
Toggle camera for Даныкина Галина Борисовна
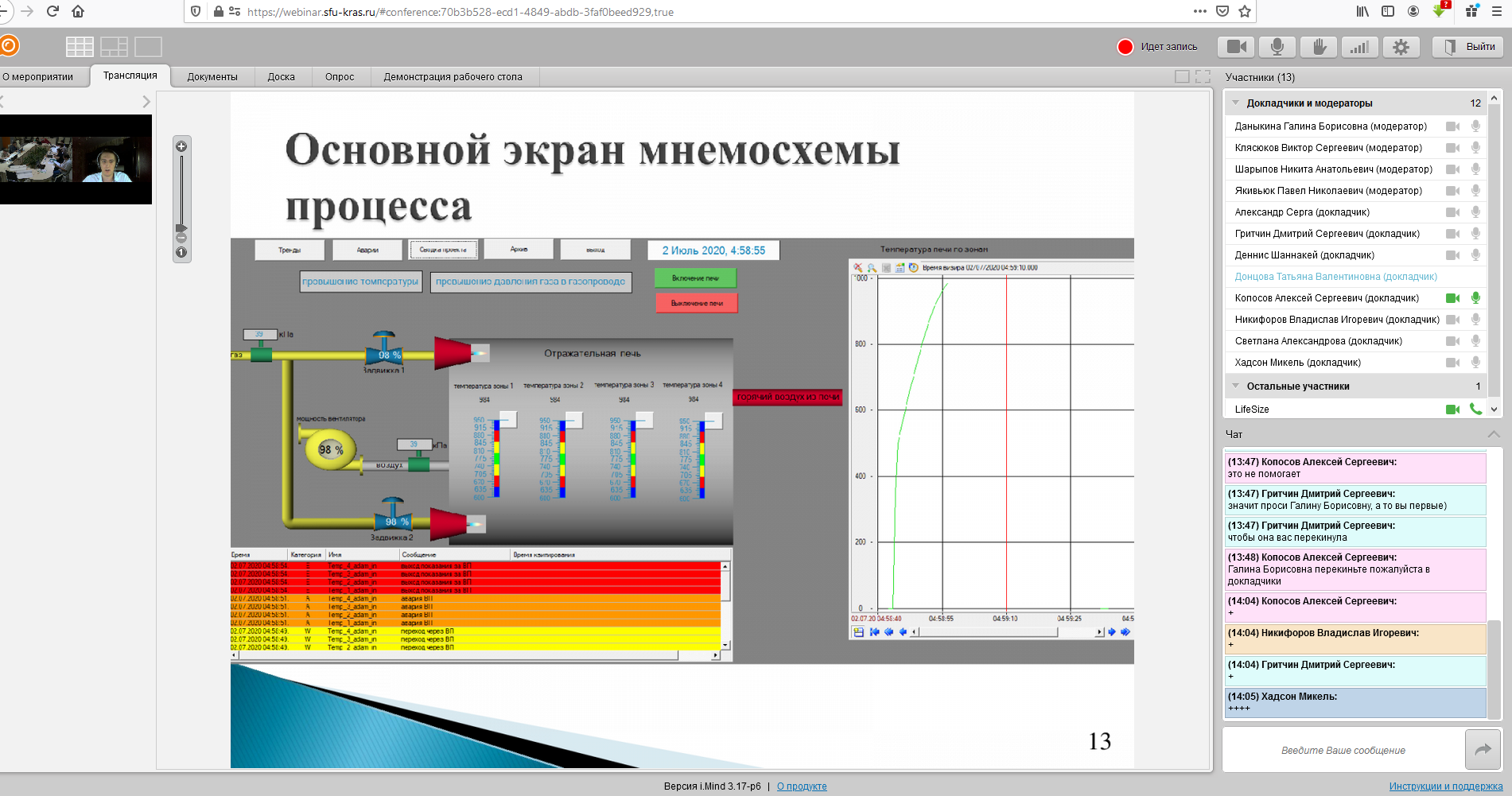[x=1452, y=126]
